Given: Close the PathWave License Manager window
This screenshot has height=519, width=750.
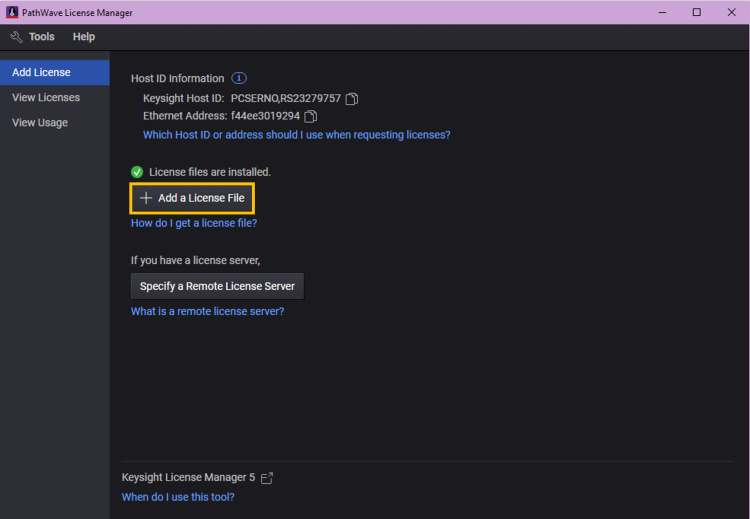Looking at the screenshot, I should pyautogui.click(x=731, y=12).
